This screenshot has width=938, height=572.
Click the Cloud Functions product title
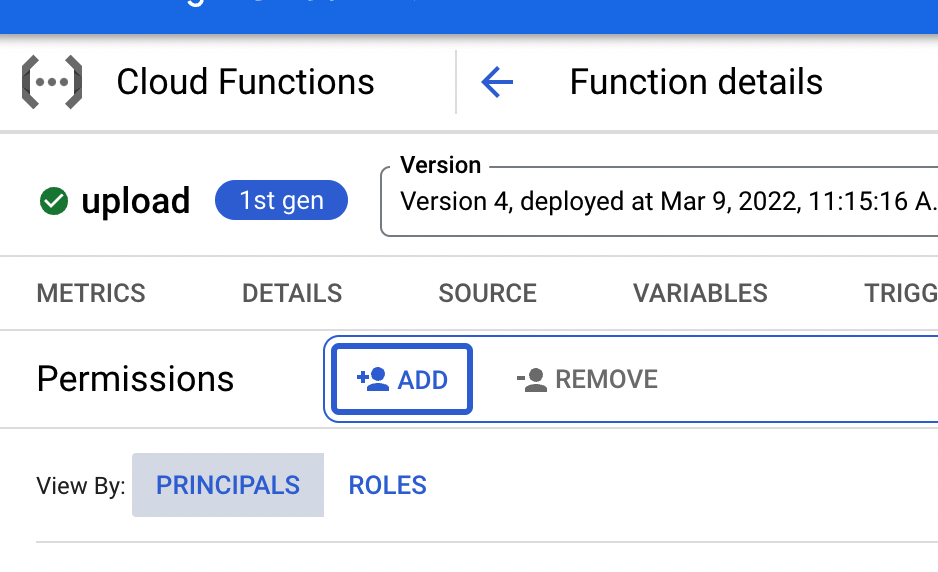pyautogui.click(x=245, y=82)
